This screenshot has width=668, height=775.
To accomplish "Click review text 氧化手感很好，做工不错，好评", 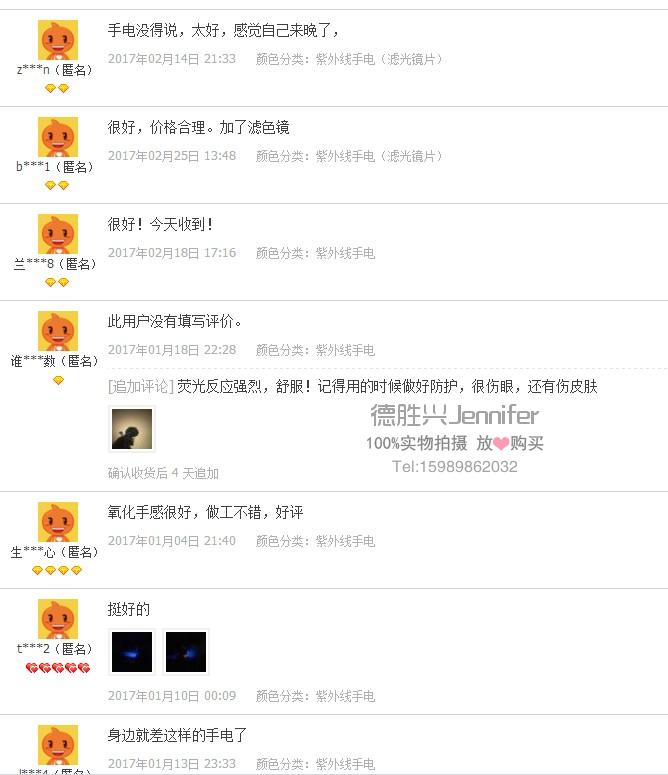I will point(206,513).
